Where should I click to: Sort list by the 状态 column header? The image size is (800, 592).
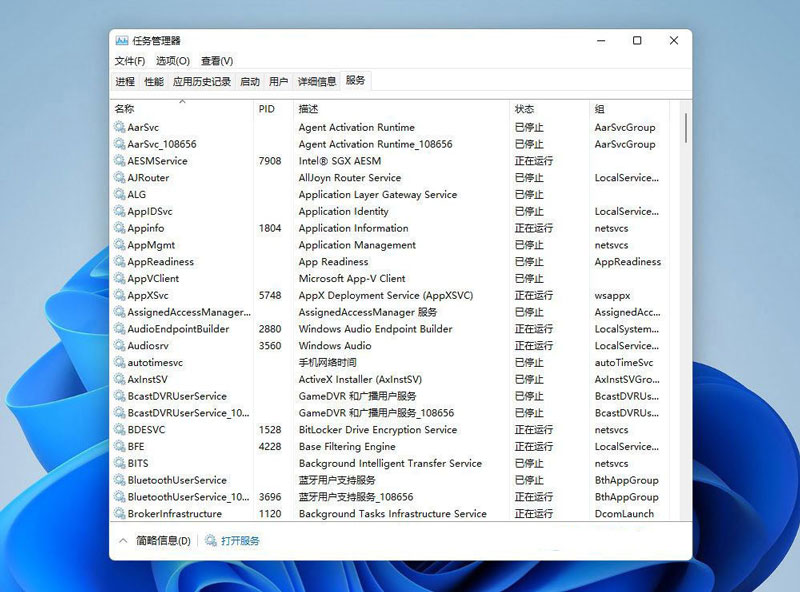(x=525, y=109)
